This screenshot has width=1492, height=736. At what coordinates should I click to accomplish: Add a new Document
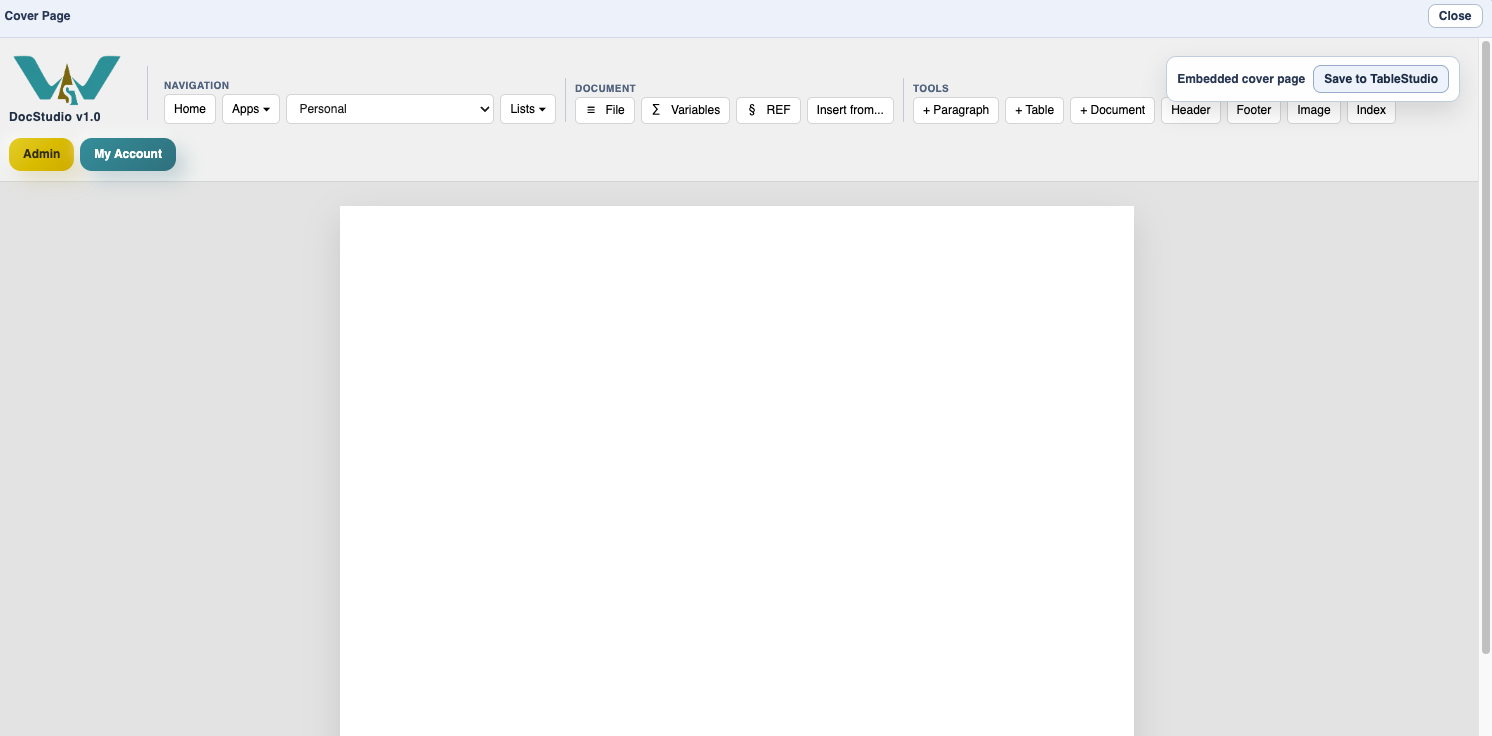tap(1112, 110)
